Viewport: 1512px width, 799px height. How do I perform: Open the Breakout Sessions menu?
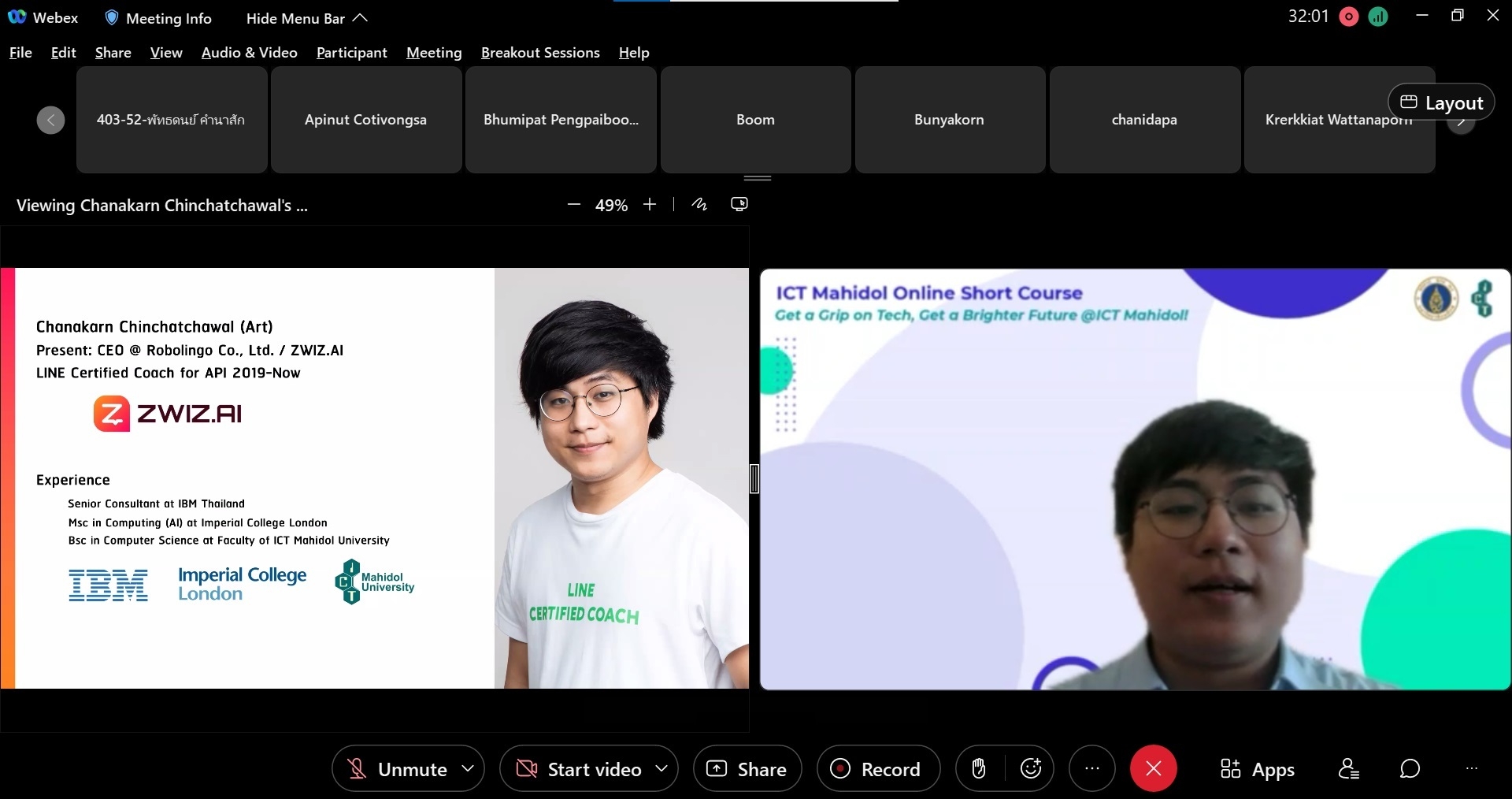(x=540, y=53)
